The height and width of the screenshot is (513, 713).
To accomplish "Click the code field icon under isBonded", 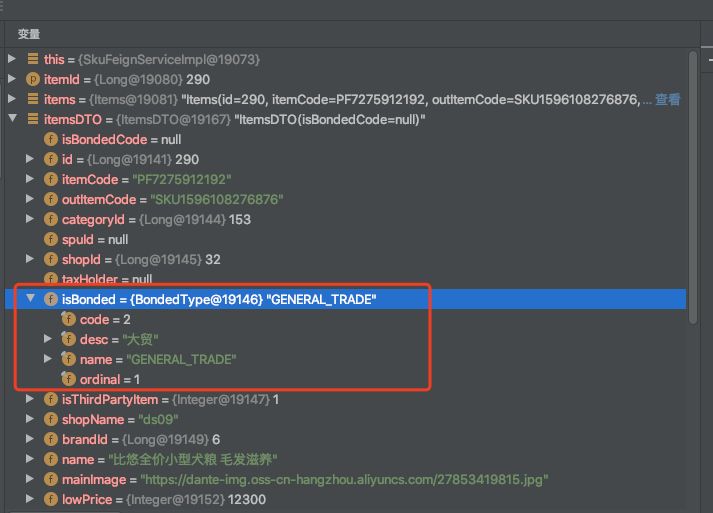I will (x=69, y=319).
